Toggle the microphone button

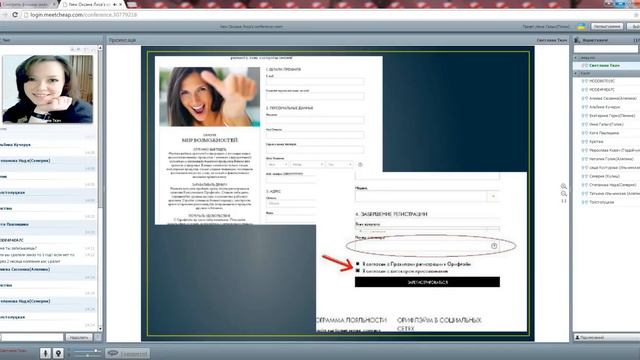(x=45, y=353)
